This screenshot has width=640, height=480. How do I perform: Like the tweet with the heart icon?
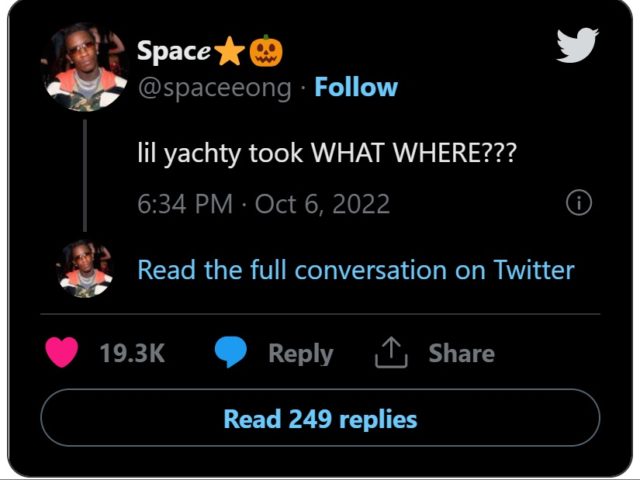point(62,352)
